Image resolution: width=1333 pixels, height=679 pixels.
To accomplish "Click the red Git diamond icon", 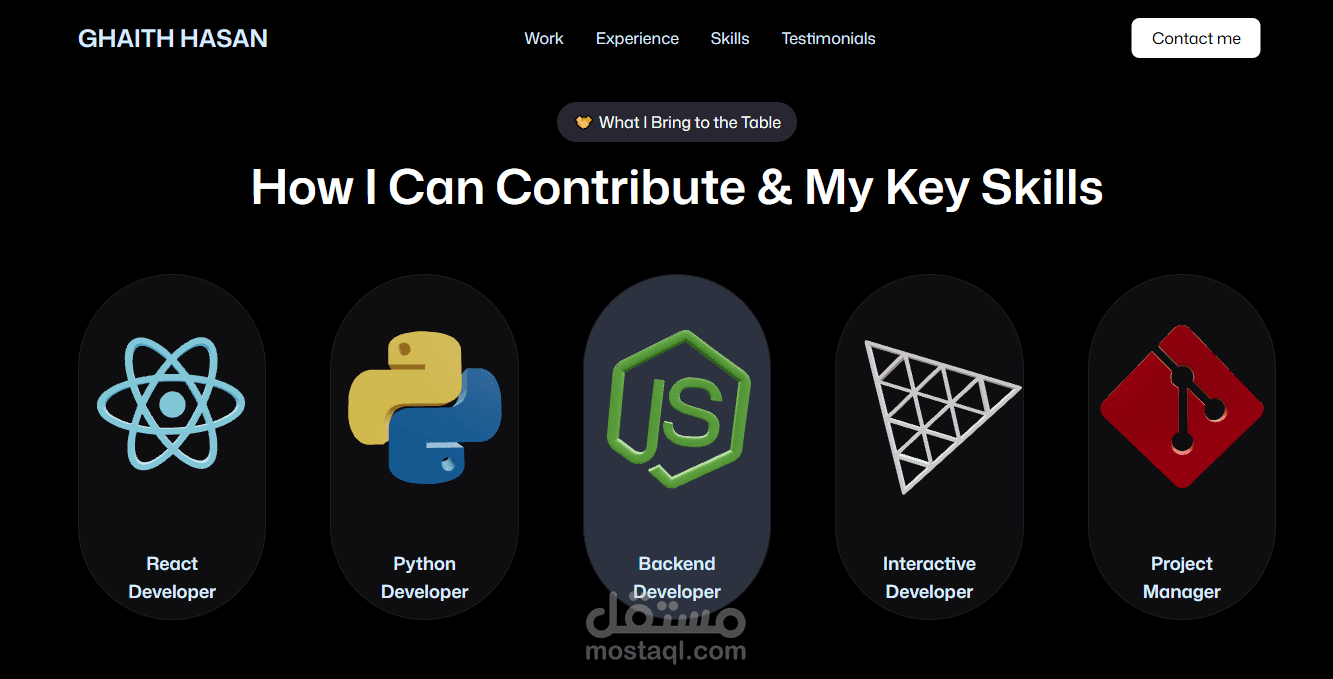I will pos(1182,405).
